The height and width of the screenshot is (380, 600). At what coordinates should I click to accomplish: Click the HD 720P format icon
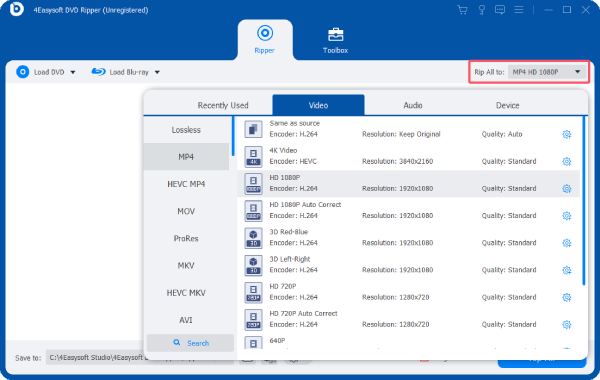pos(253,292)
